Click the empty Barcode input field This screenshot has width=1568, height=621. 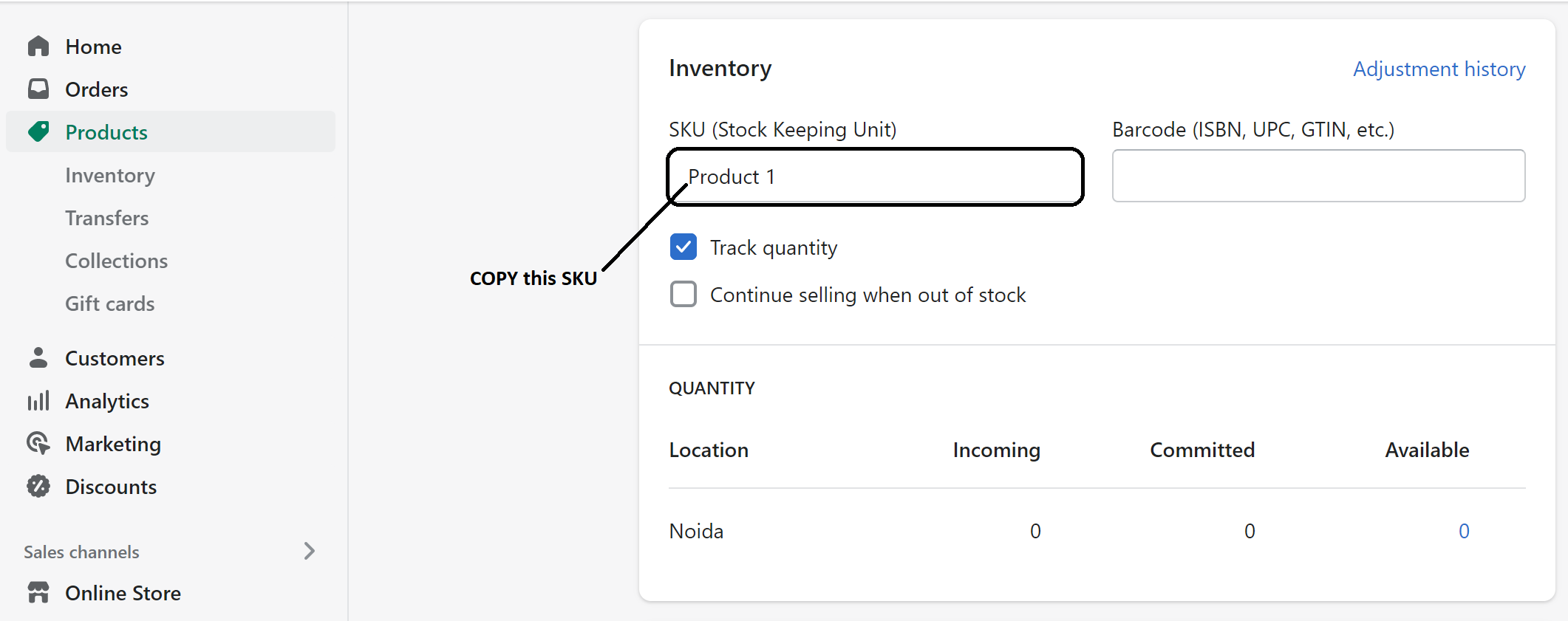(x=1318, y=176)
